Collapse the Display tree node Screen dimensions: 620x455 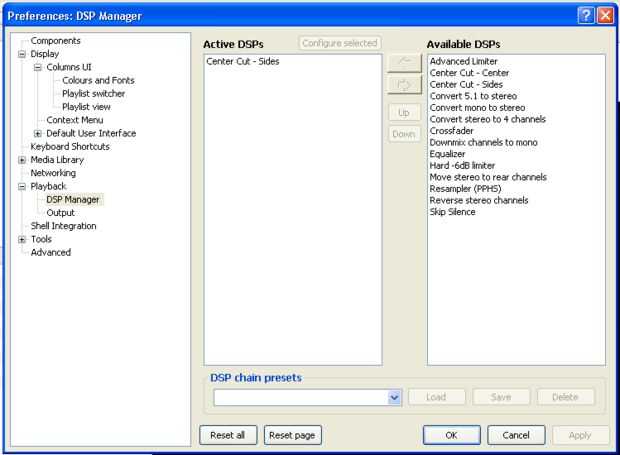pyautogui.click(x=22, y=54)
